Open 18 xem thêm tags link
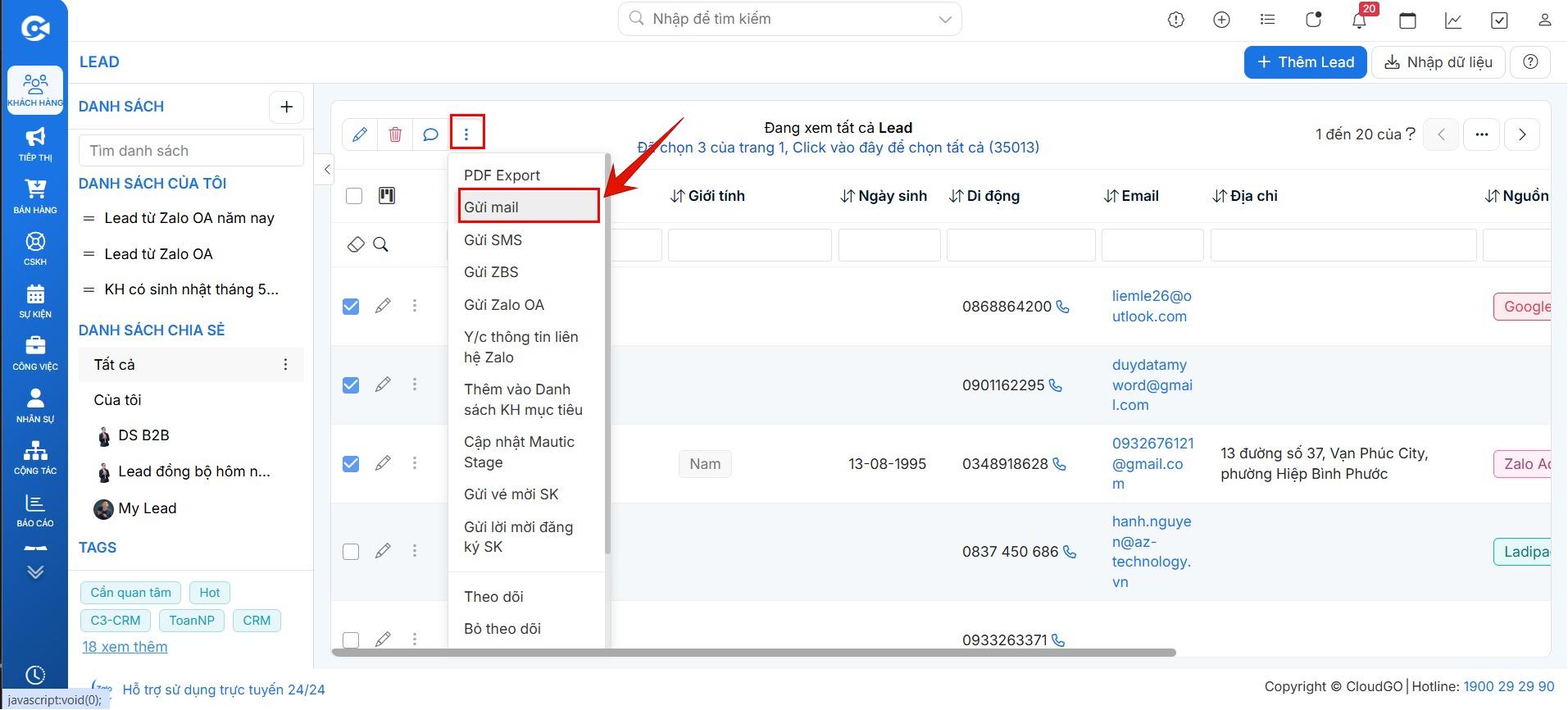 coord(125,647)
